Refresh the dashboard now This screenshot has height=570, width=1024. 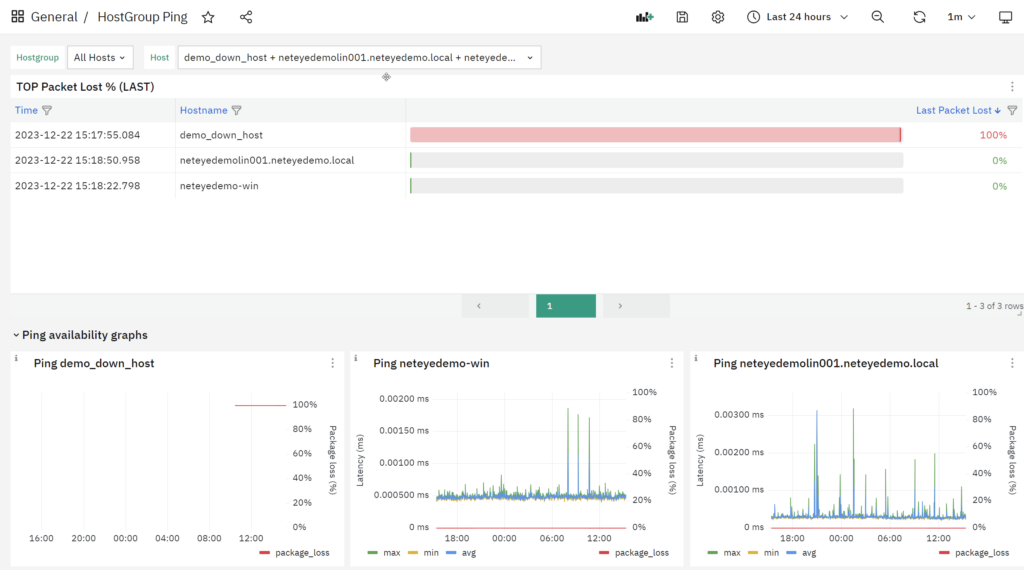(919, 17)
